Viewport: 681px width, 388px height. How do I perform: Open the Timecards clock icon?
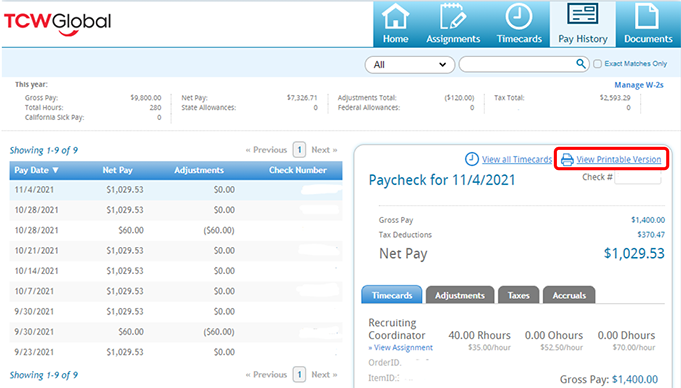click(519, 17)
